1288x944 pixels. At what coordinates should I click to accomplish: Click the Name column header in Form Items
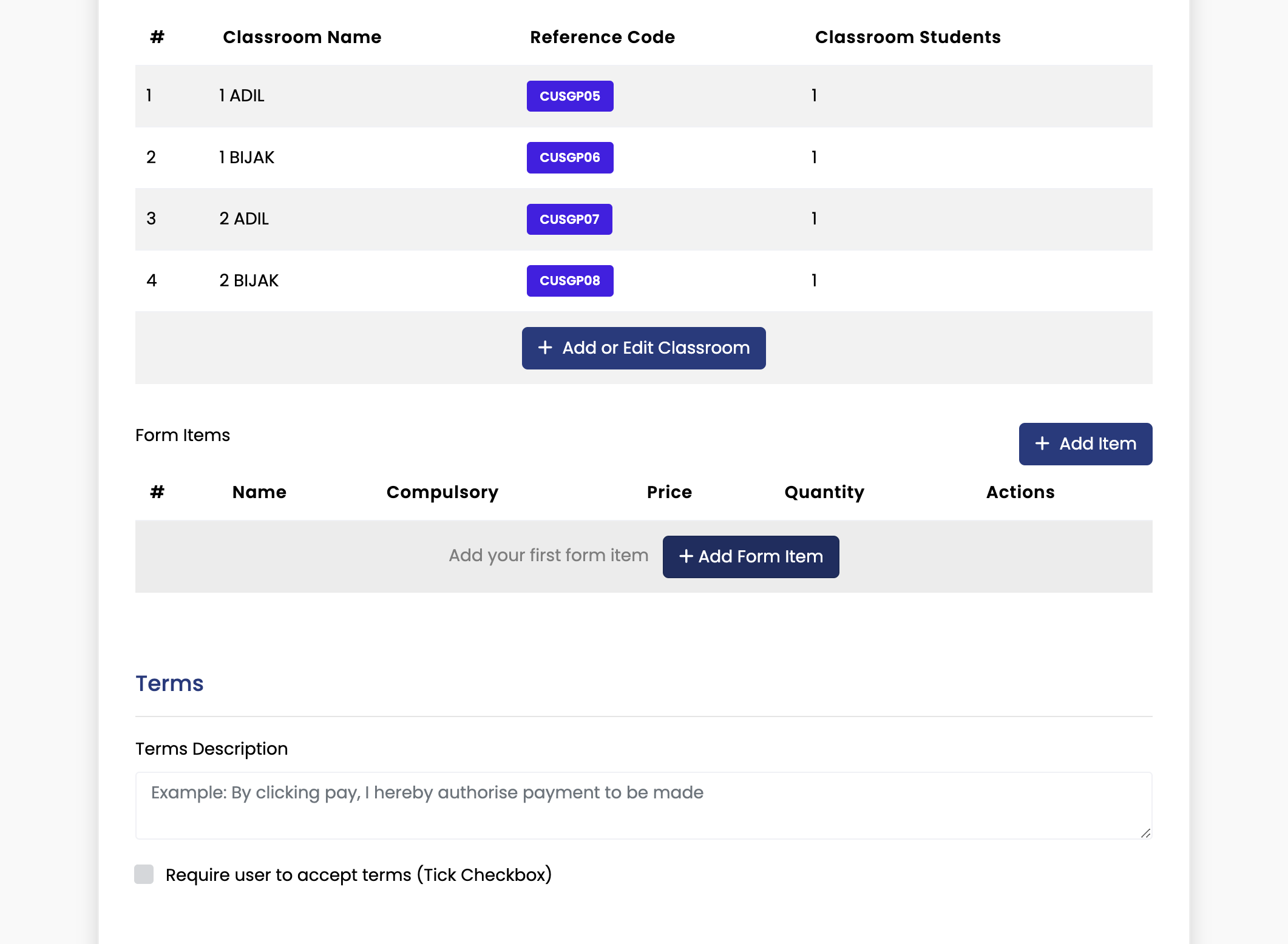pyautogui.click(x=259, y=492)
